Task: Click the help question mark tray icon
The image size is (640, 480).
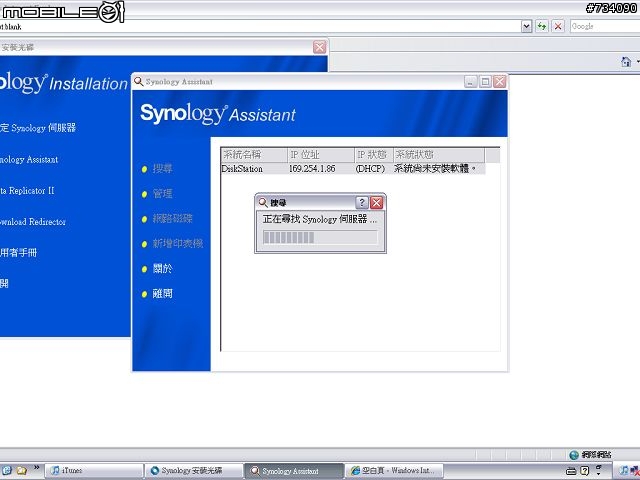Action: (584, 471)
